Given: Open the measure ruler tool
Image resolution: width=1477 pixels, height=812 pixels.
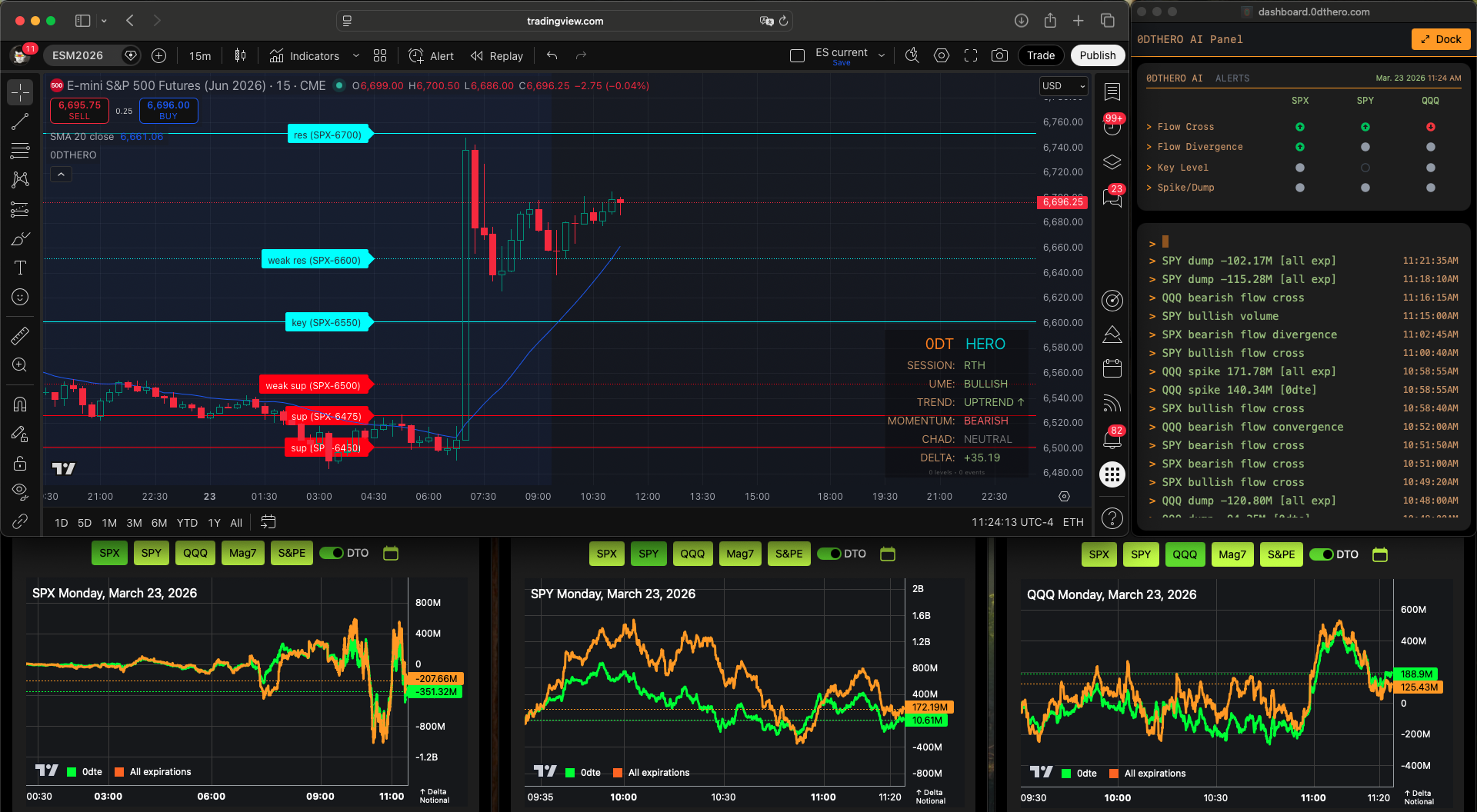Looking at the screenshot, I should (x=19, y=335).
